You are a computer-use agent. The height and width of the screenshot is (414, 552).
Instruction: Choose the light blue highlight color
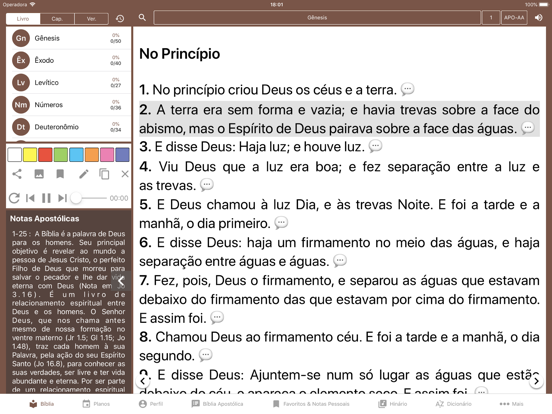(76, 155)
